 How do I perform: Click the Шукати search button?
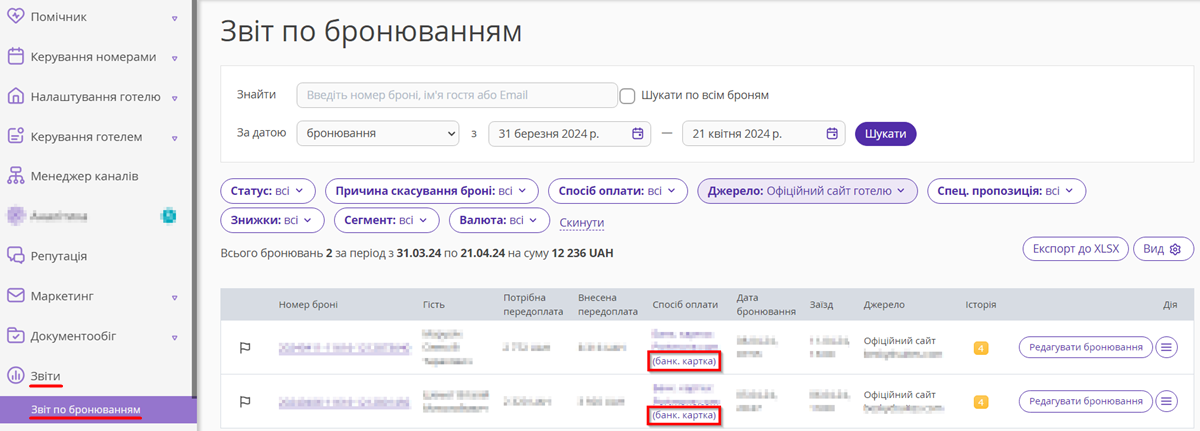click(886, 133)
